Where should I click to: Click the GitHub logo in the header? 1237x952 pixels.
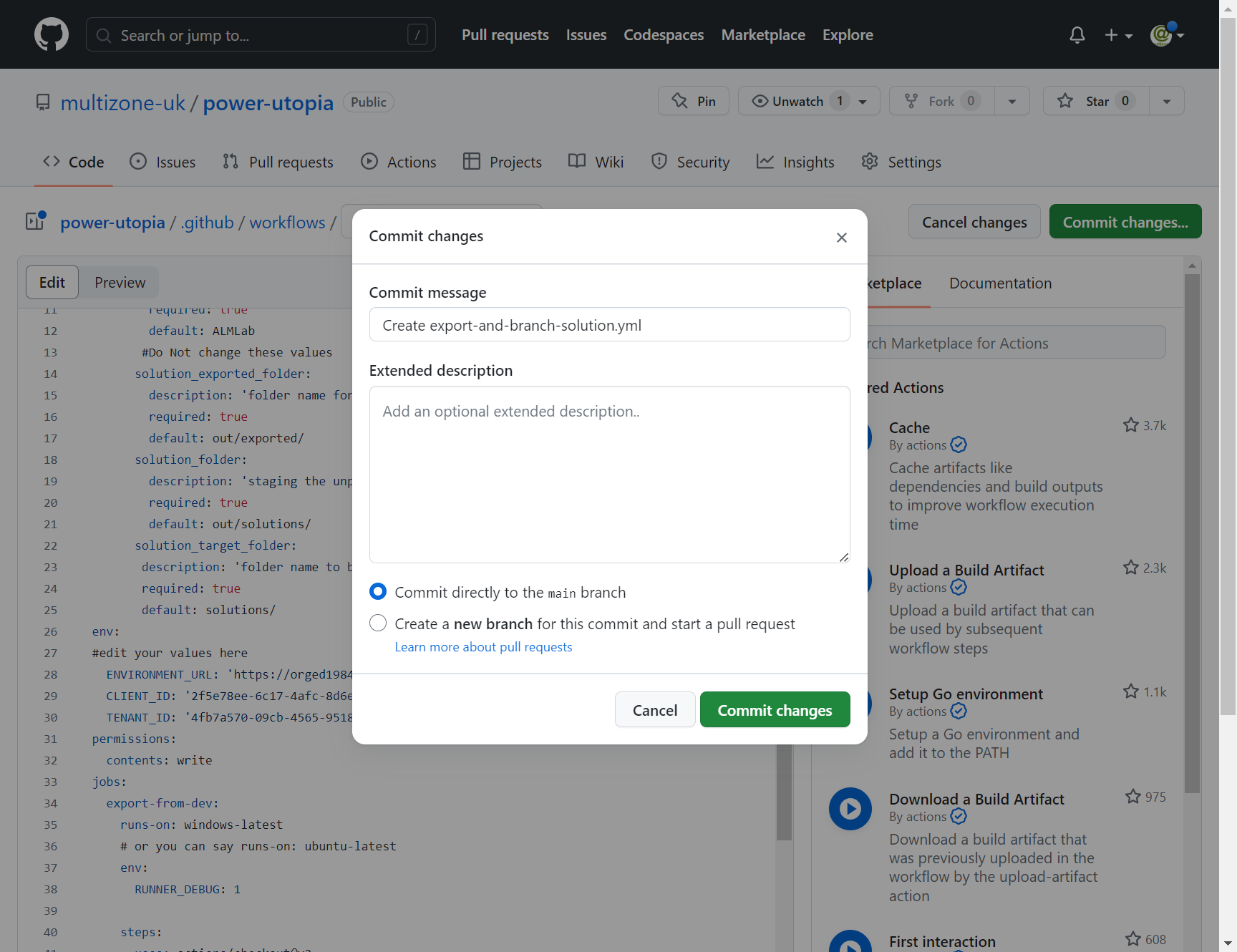tap(51, 34)
